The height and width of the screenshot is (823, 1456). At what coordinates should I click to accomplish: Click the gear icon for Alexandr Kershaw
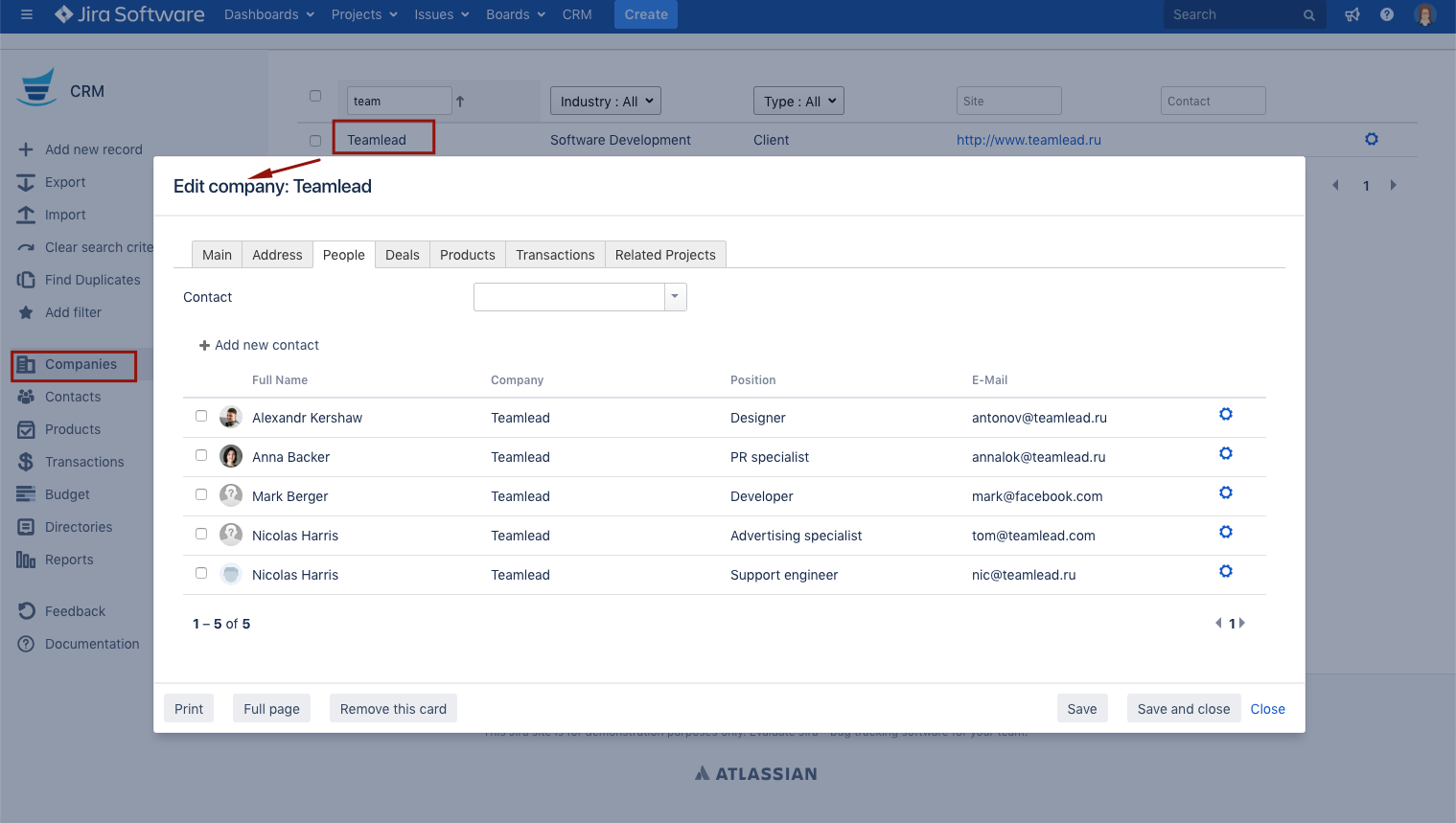(x=1225, y=415)
